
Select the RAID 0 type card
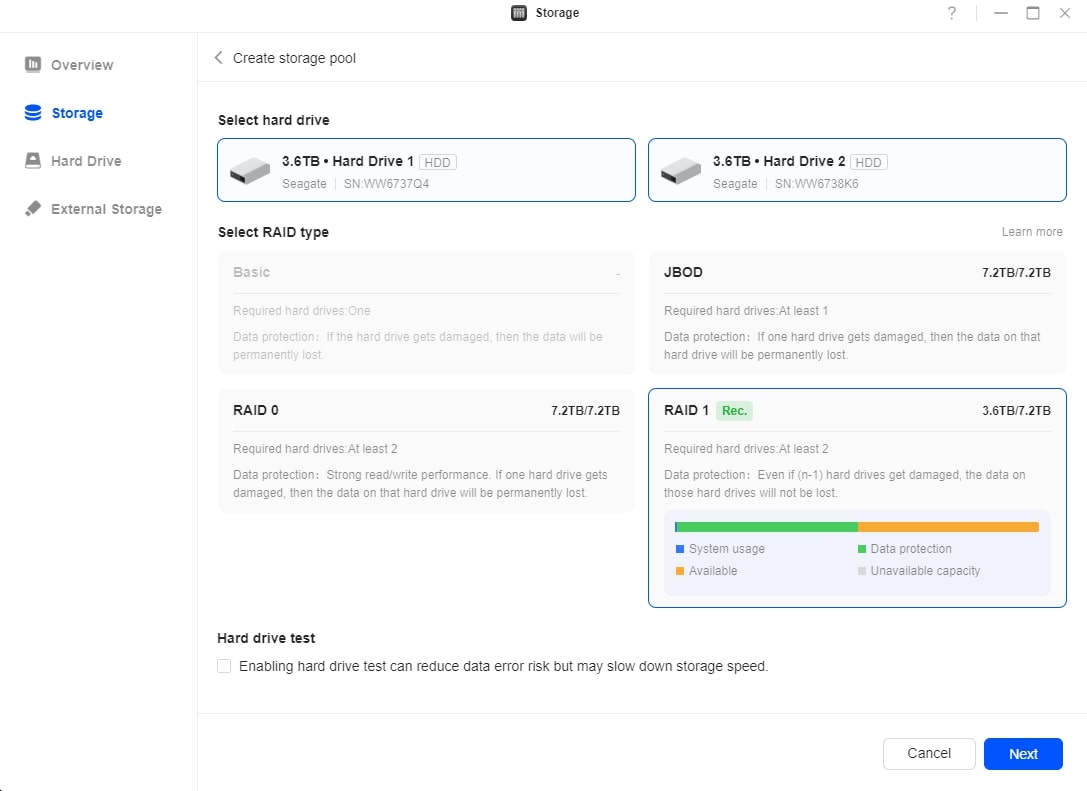[426, 450]
